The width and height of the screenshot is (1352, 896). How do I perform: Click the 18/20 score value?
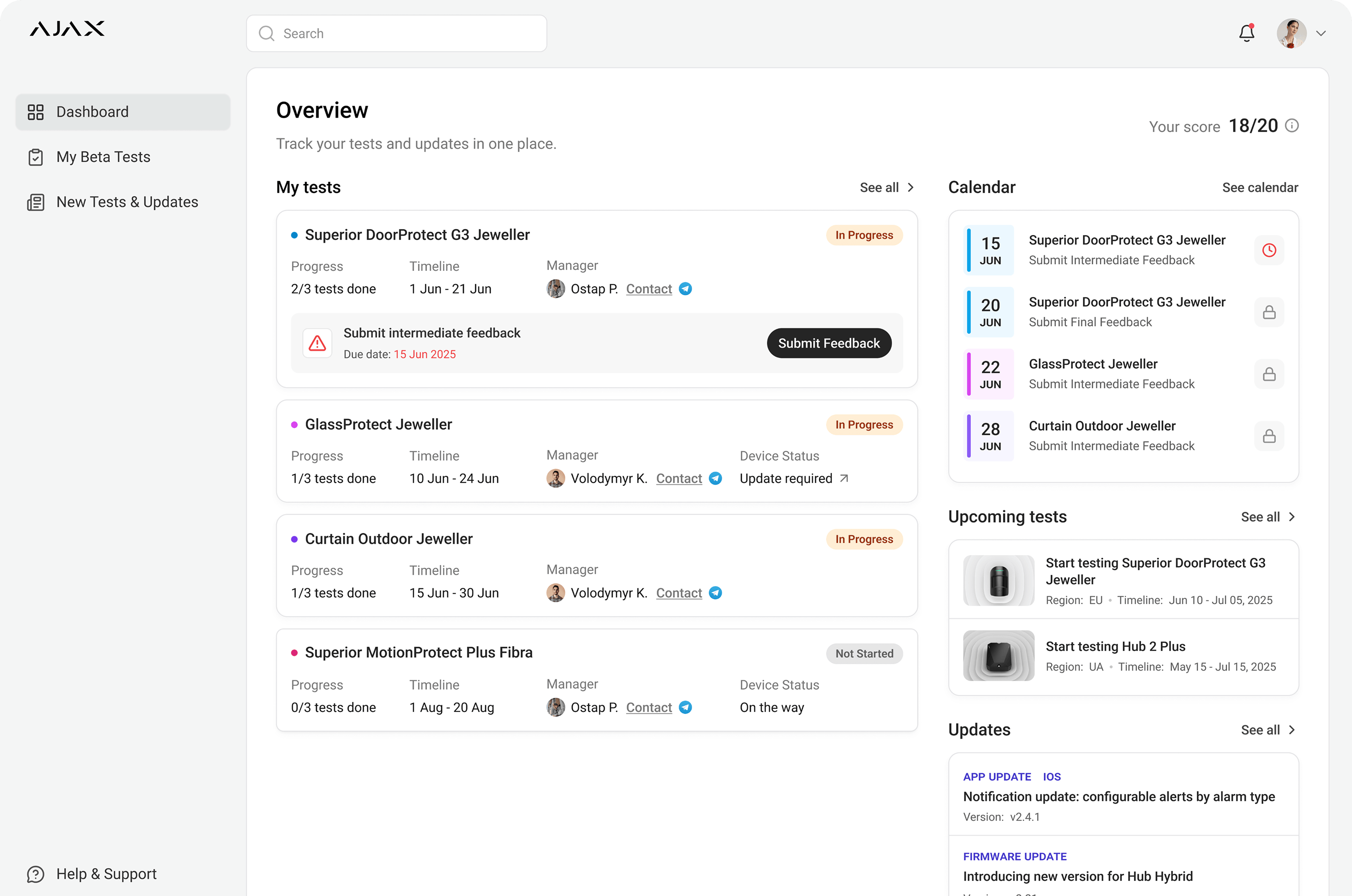coord(1253,126)
